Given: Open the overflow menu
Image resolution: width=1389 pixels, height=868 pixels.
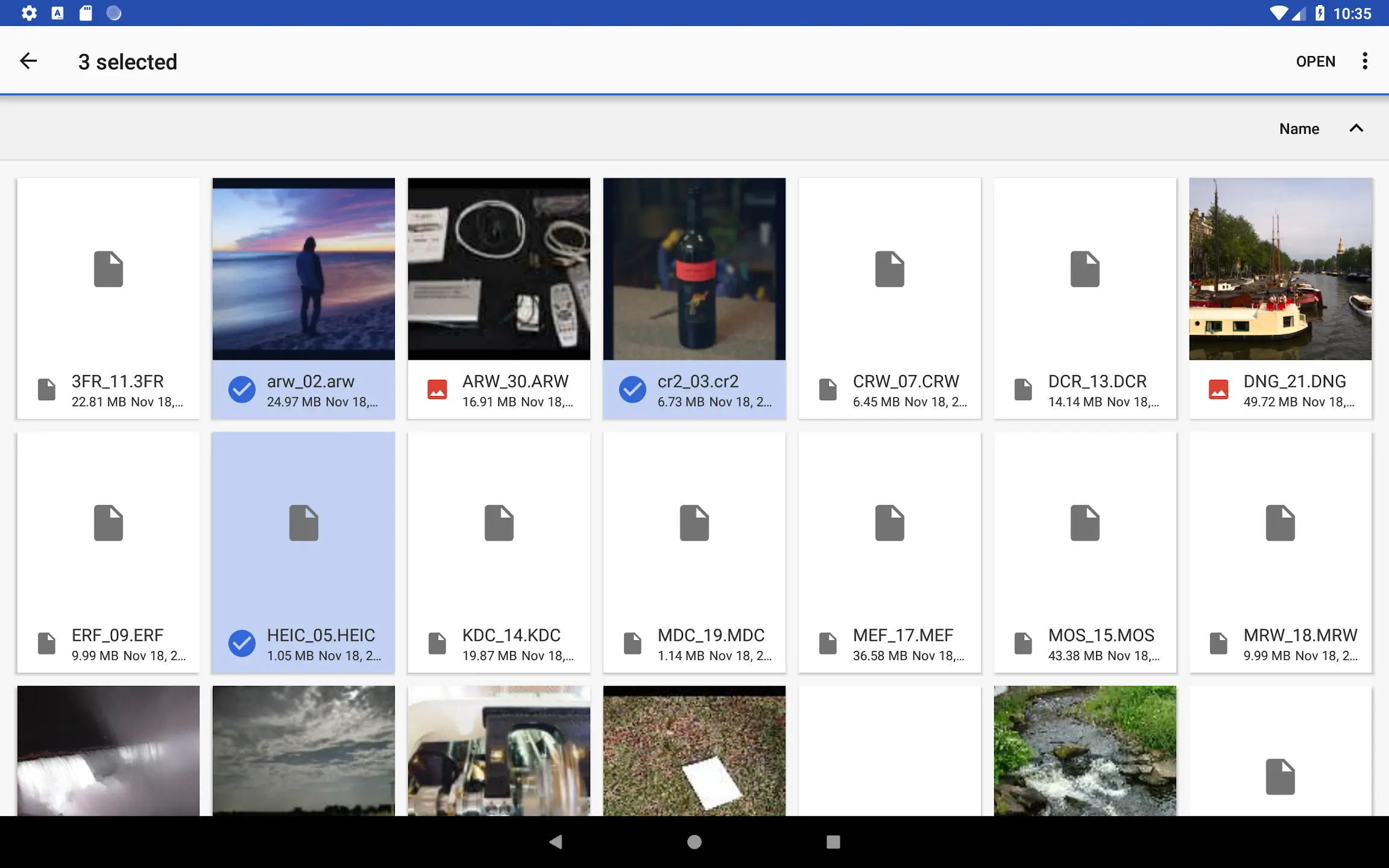Looking at the screenshot, I should tap(1364, 60).
